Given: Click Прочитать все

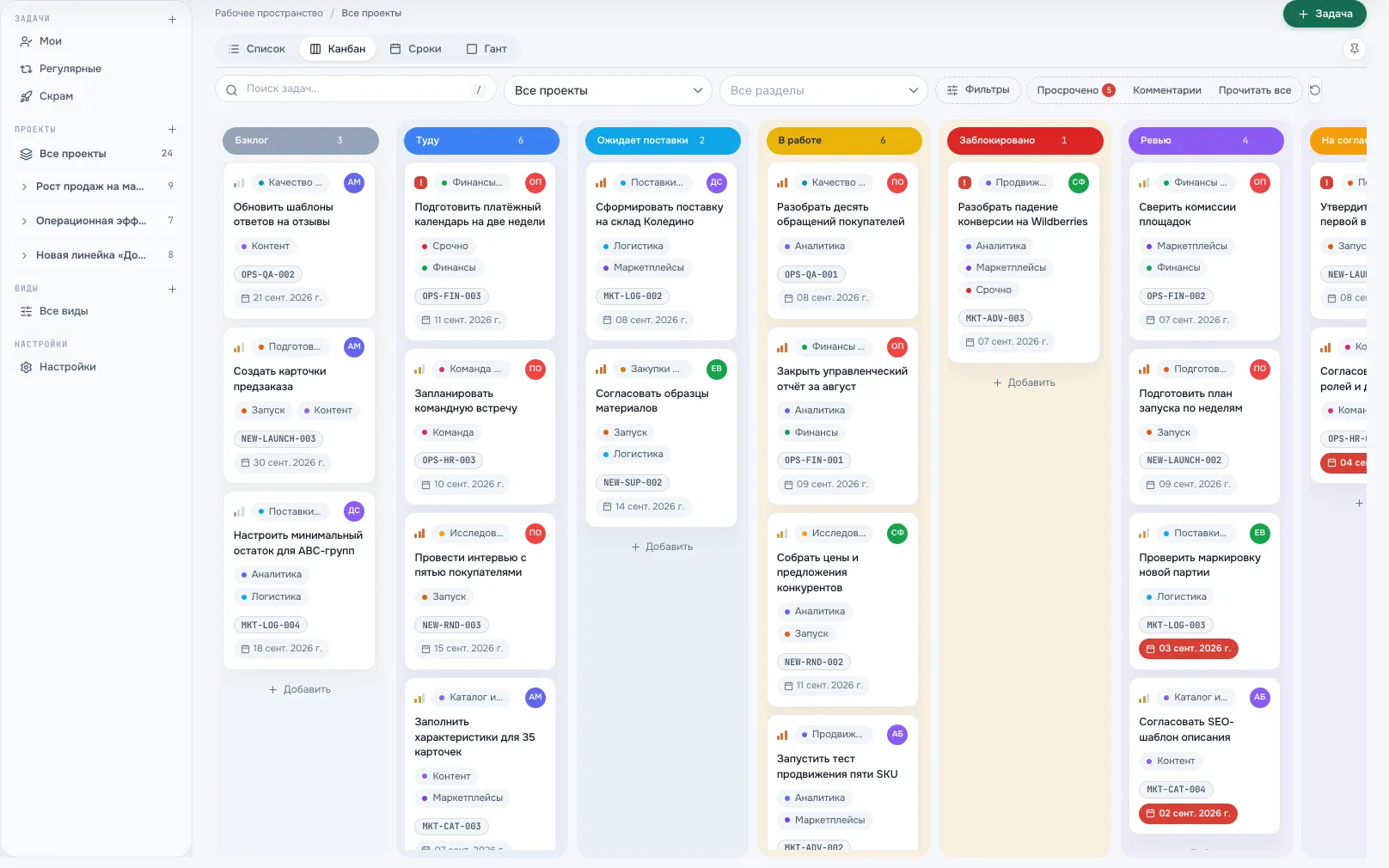Looking at the screenshot, I should pyautogui.click(x=1254, y=90).
